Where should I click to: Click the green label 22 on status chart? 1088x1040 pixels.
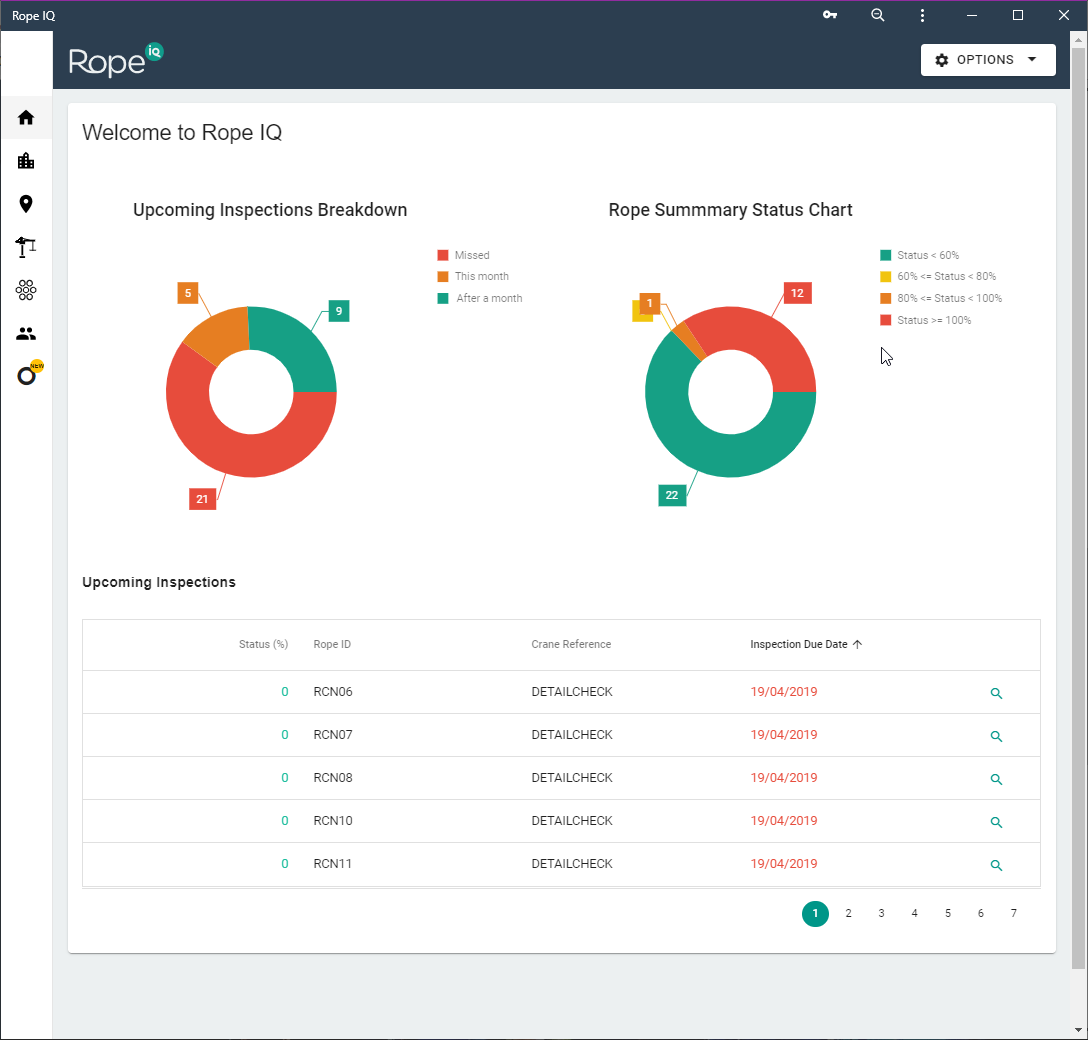672,495
